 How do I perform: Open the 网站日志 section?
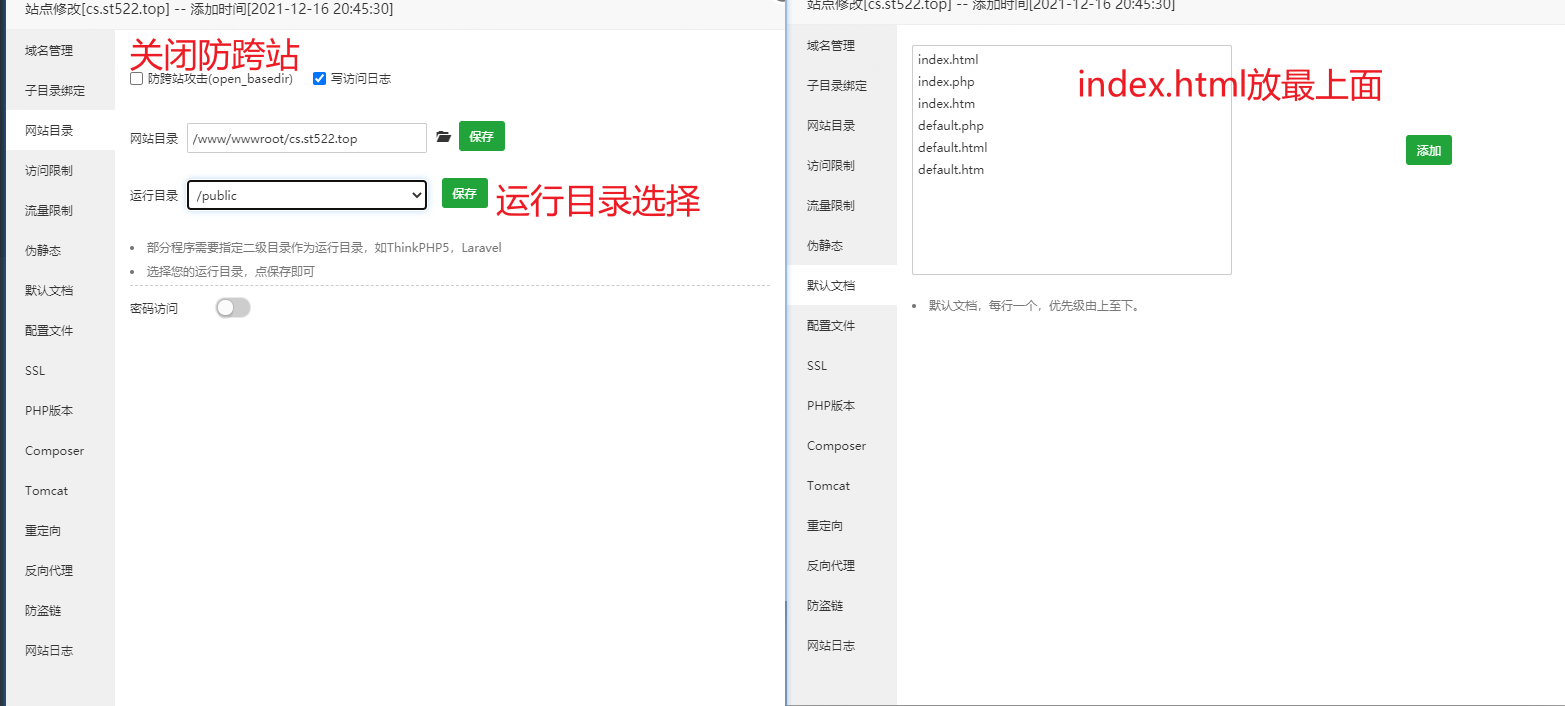point(49,650)
